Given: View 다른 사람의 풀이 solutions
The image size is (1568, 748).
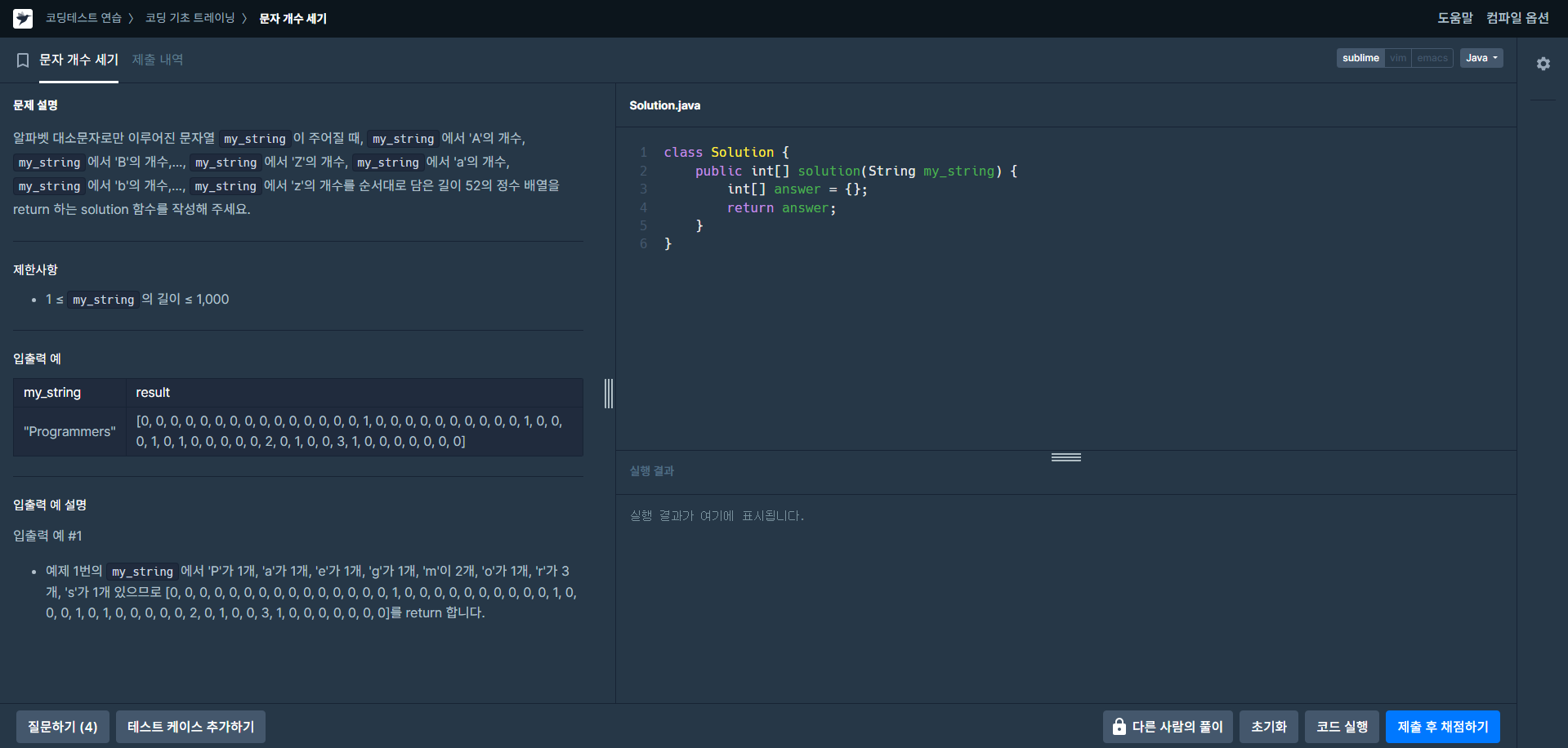Looking at the screenshot, I should click(x=1168, y=727).
